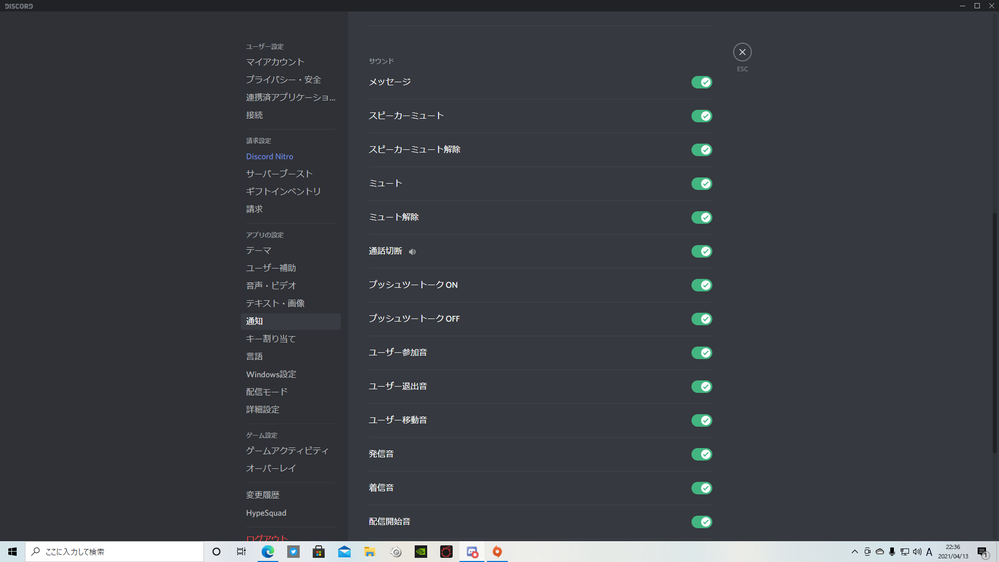Open network status tray icon
This screenshot has width=999, height=562.
click(904, 552)
